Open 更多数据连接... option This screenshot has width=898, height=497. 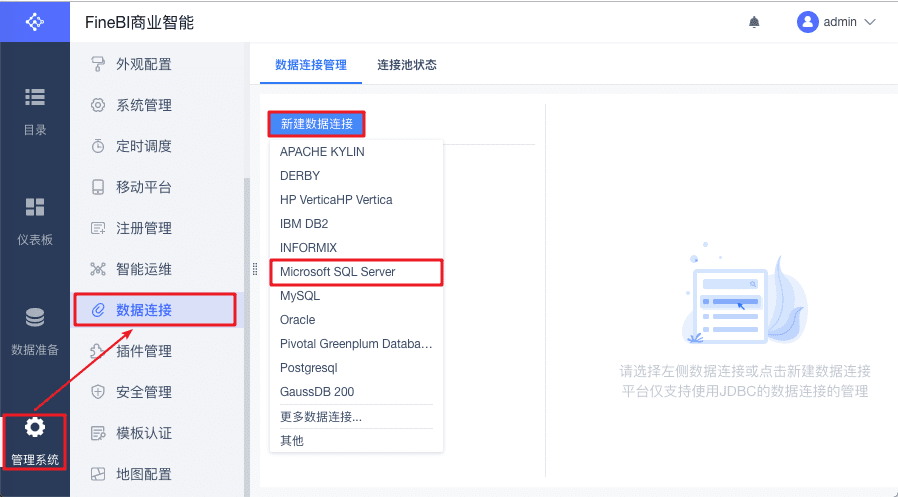point(356,417)
